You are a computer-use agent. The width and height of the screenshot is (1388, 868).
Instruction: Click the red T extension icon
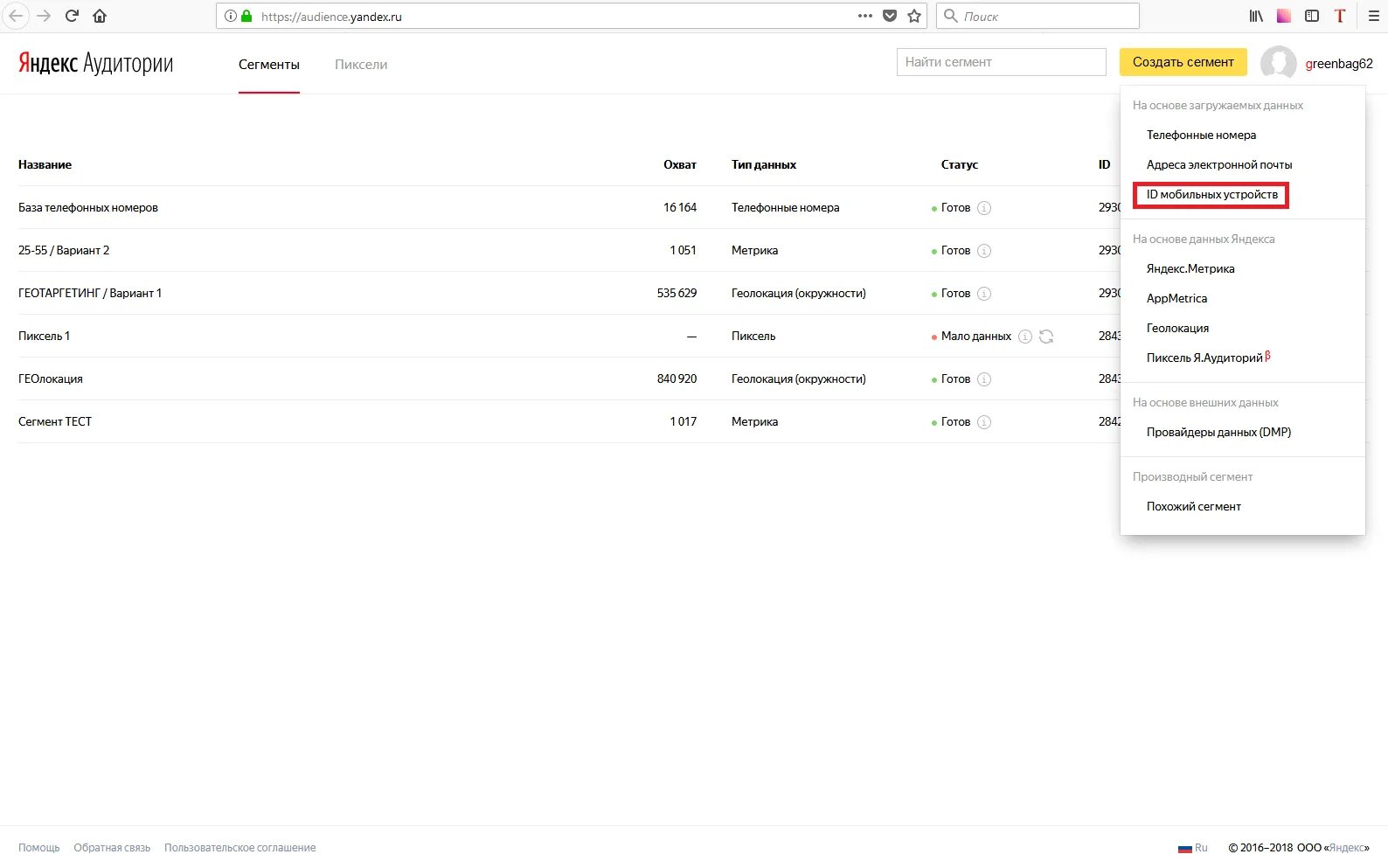click(1340, 16)
